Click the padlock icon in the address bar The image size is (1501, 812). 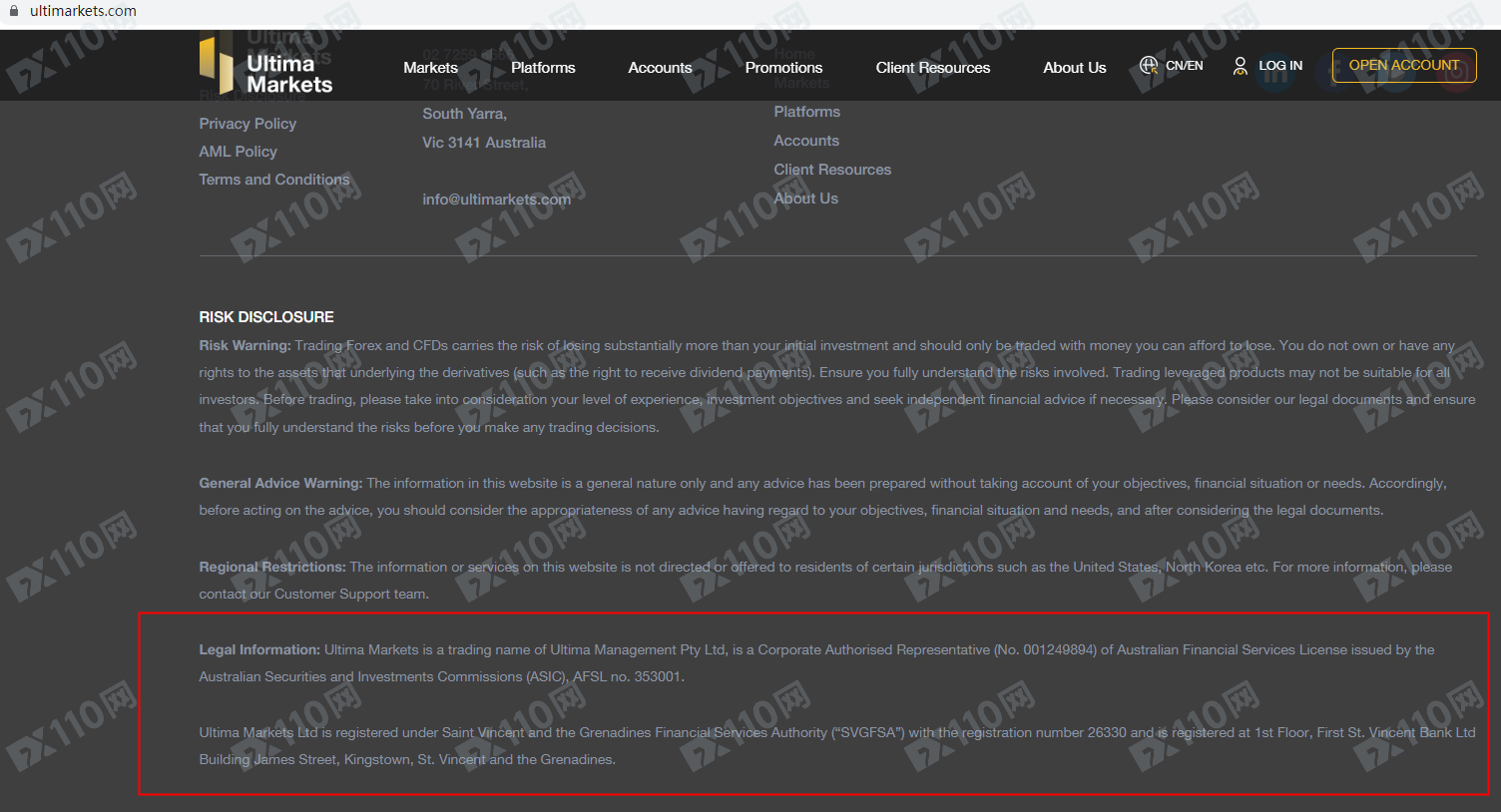14,11
